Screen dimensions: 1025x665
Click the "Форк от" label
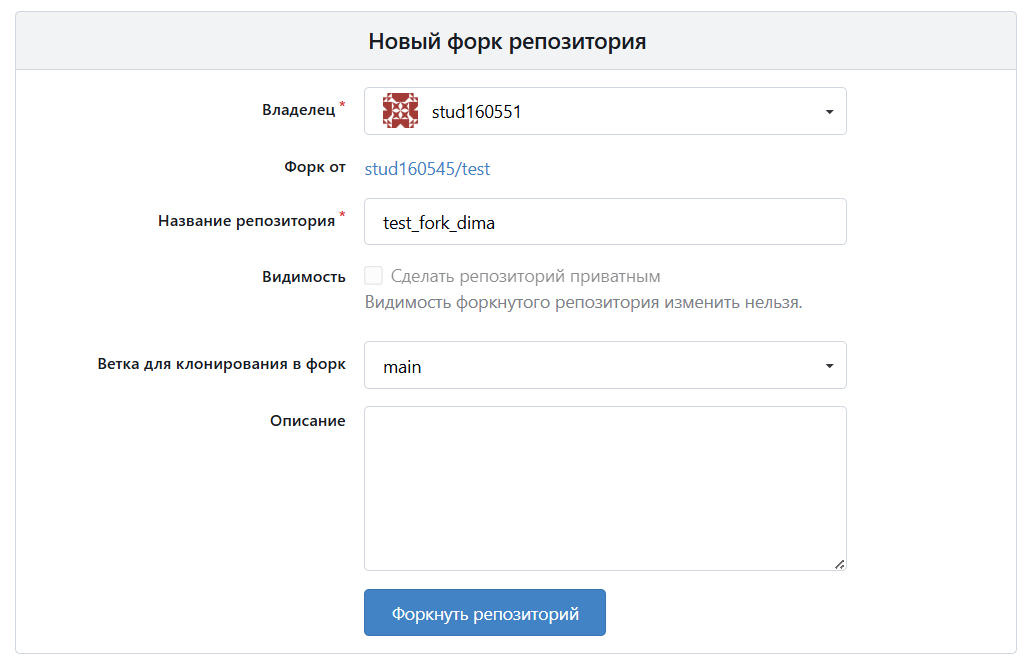pyautogui.click(x=314, y=168)
